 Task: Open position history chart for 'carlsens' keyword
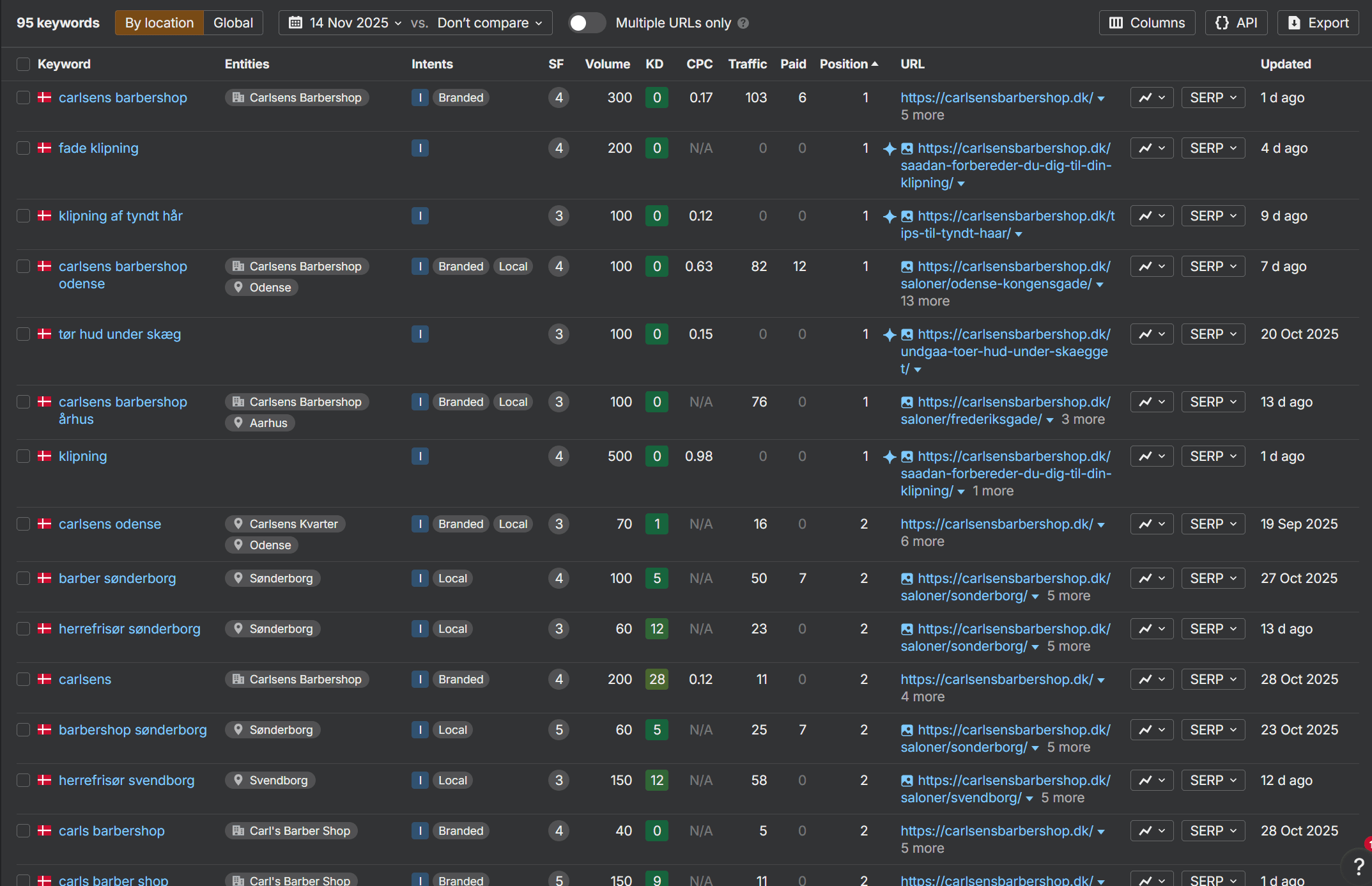(1152, 680)
